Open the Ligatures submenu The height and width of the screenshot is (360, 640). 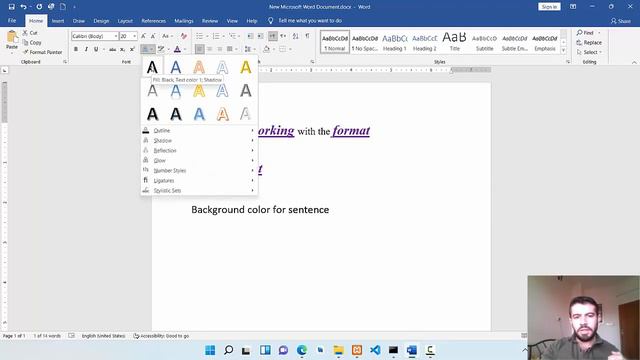click(199, 180)
